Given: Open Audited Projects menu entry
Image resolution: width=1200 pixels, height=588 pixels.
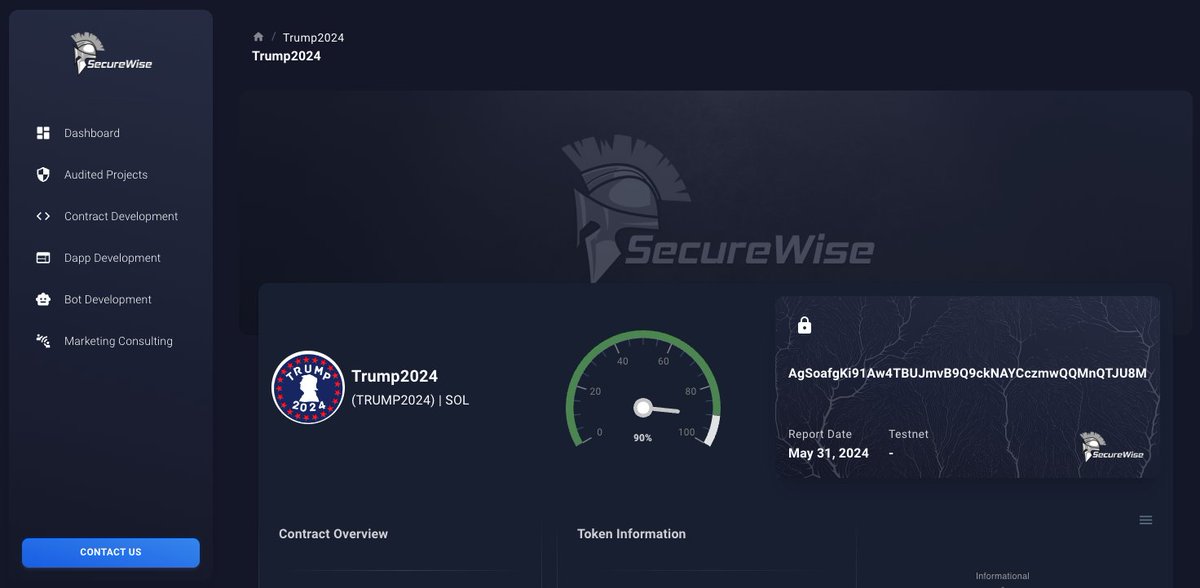Looking at the screenshot, I should click(x=105, y=174).
